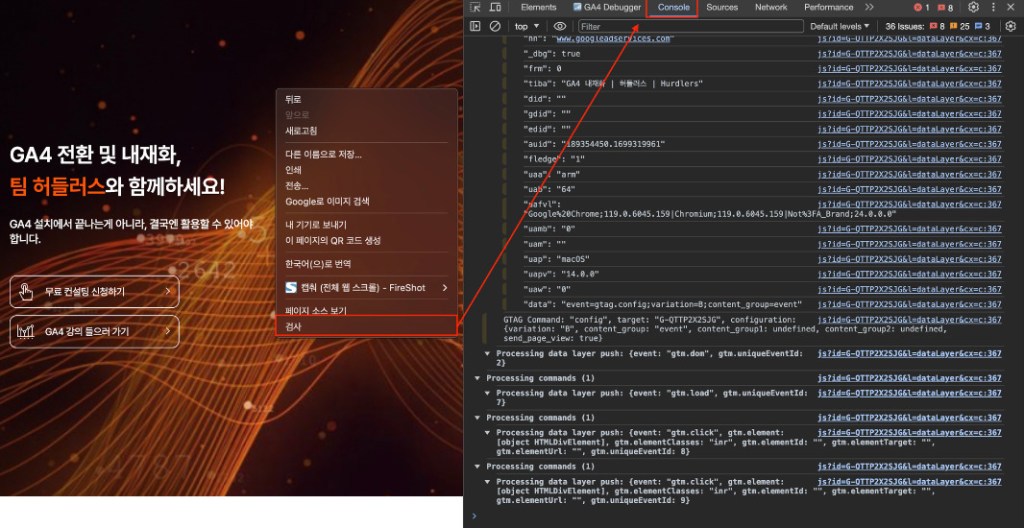
Task: Click the red error count badge
Action: [x=921, y=7]
